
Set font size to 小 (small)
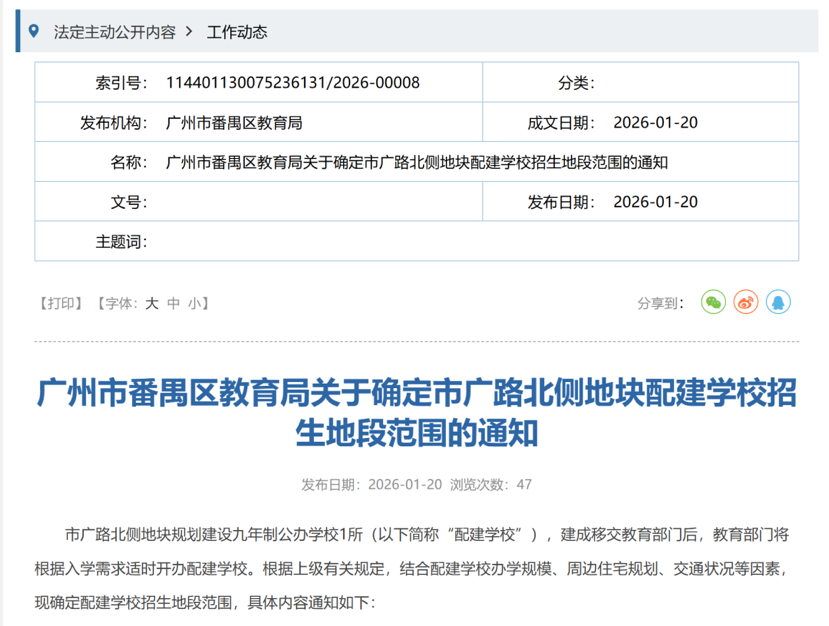pyautogui.click(x=194, y=303)
